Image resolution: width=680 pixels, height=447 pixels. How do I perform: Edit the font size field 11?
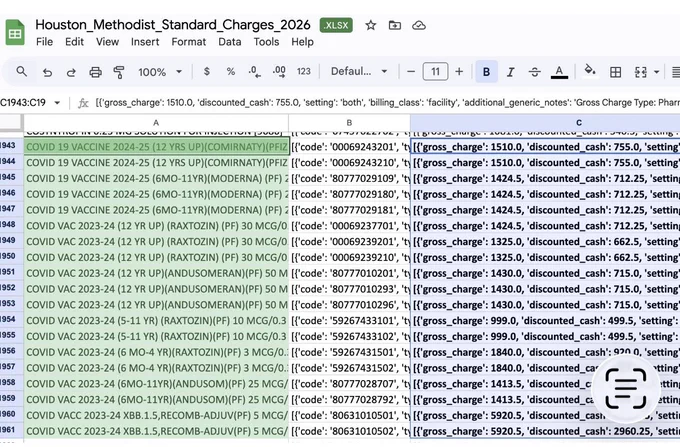pyautogui.click(x=435, y=72)
